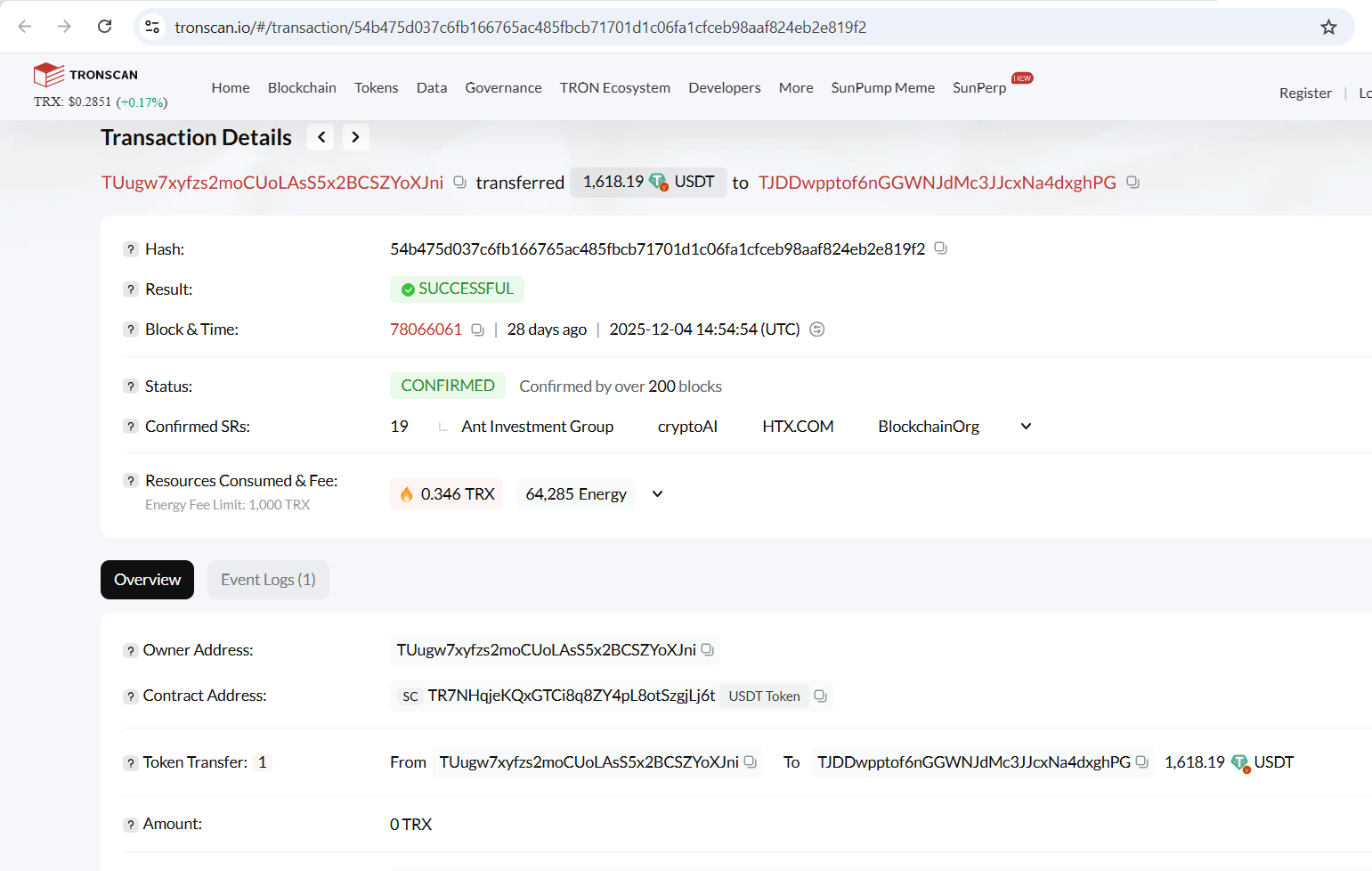Click the browser back arrow
The image size is (1372, 871).
click(25, 27)
